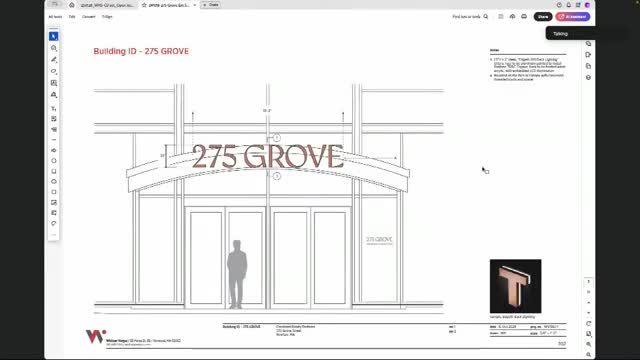Click the undo arrow tool in toolbar
640x360 pixels.
tap(53, 224)
